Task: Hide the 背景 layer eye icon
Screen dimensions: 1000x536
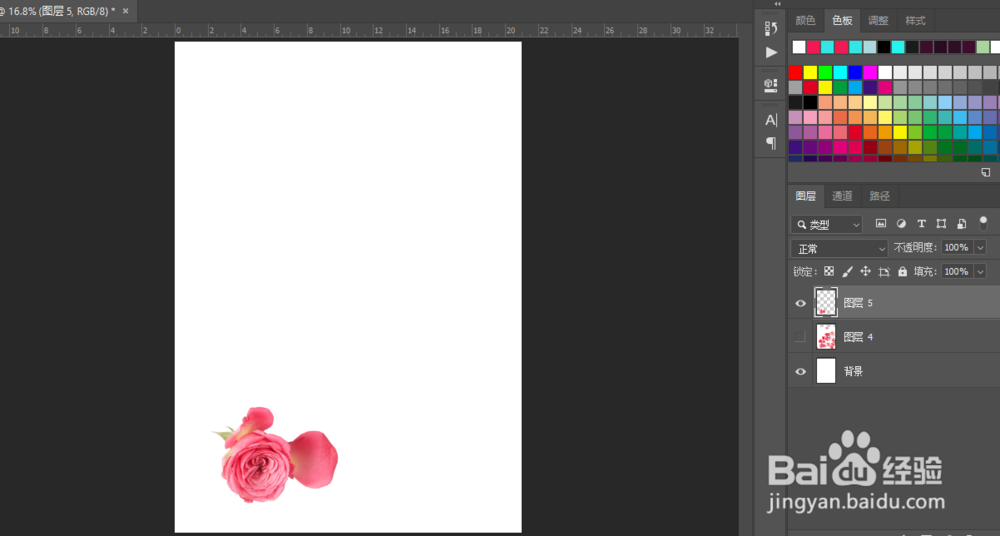Action: coord(800,371)
